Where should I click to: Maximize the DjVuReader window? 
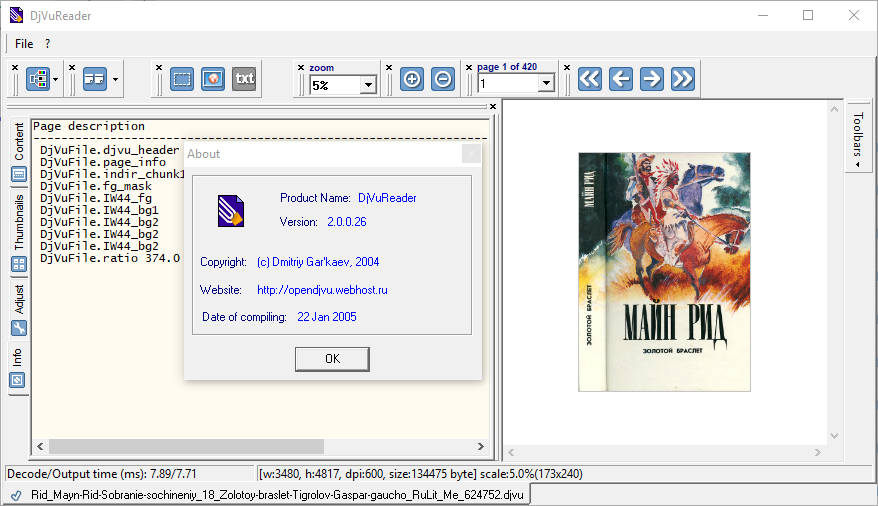tap(807, 15)
